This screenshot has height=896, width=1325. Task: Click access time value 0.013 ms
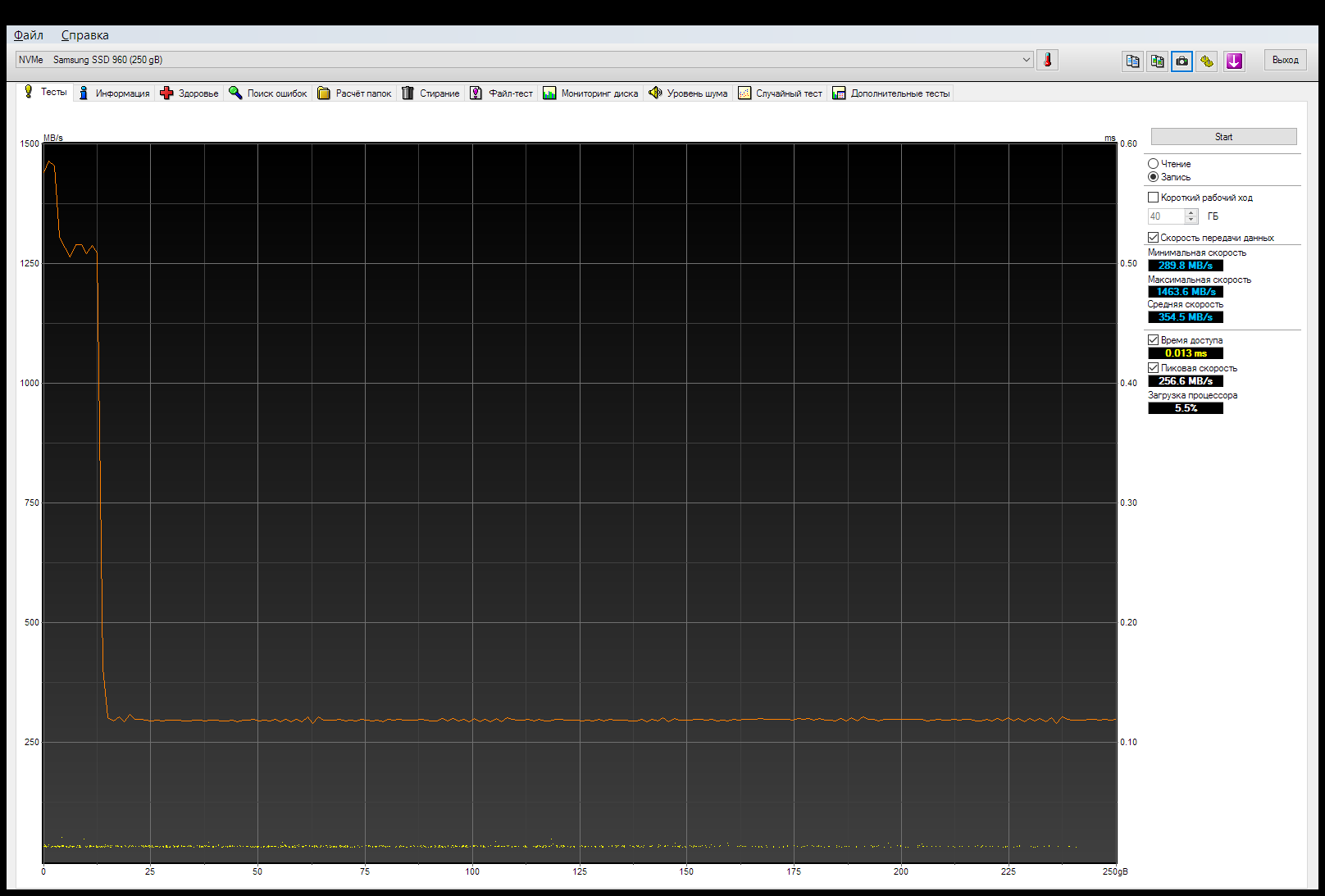1186,353
